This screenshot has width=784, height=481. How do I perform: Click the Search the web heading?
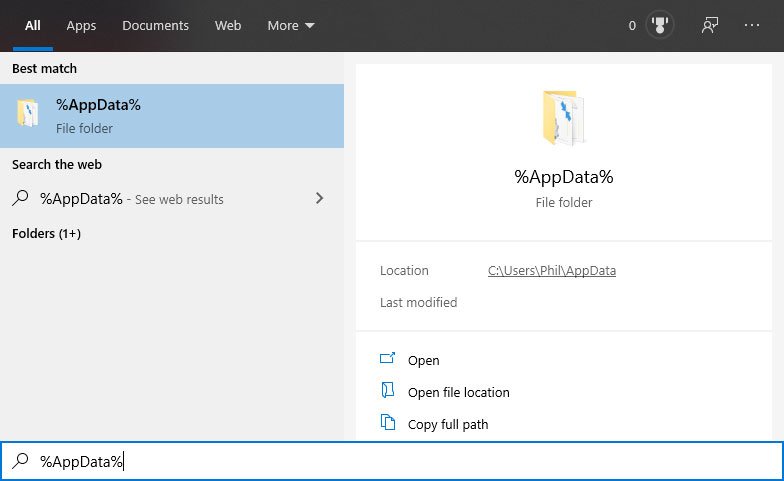click(x=57, y=164)
